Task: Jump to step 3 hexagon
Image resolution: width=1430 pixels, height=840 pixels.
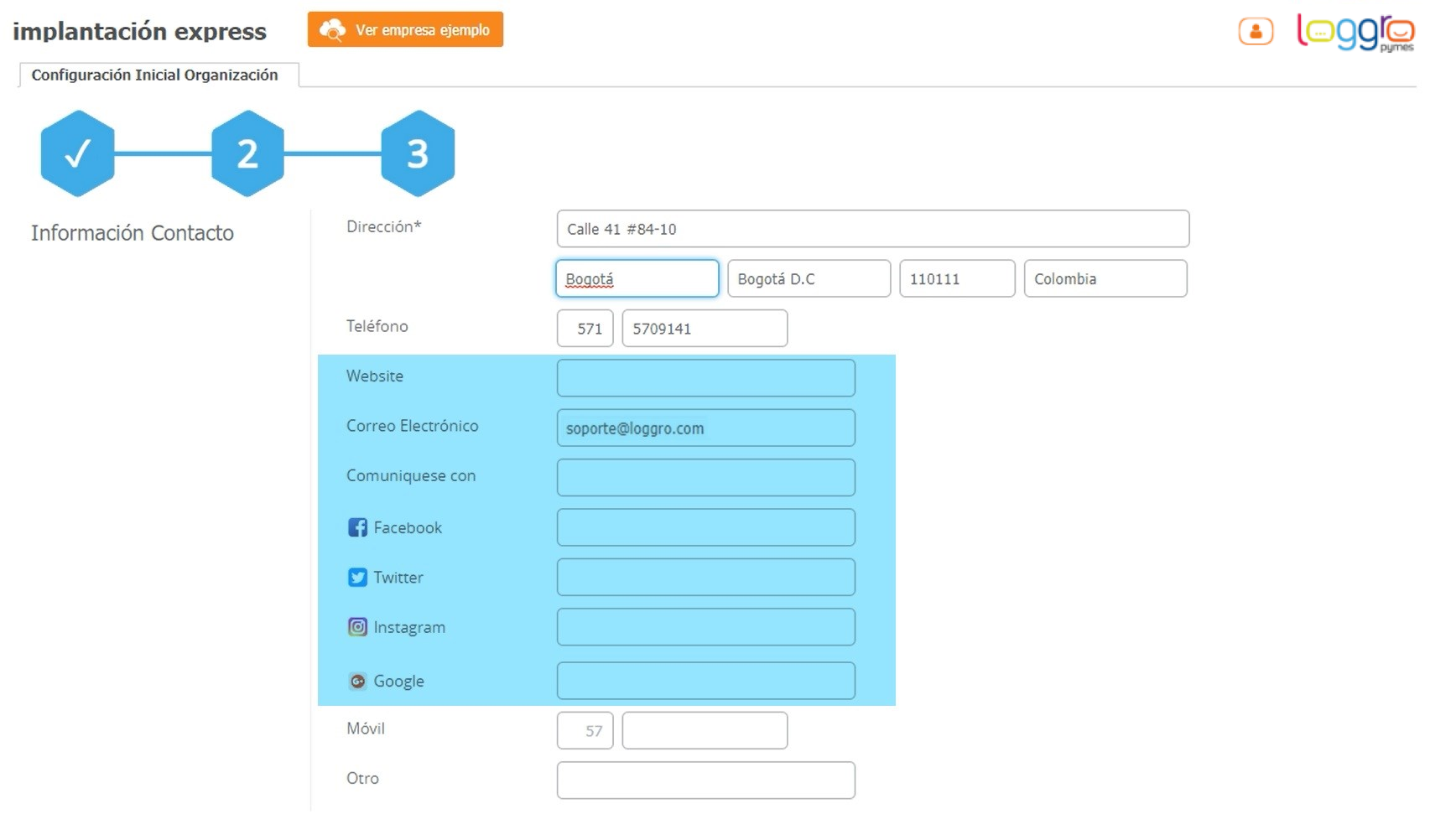Action: click(x=418, y=153)
